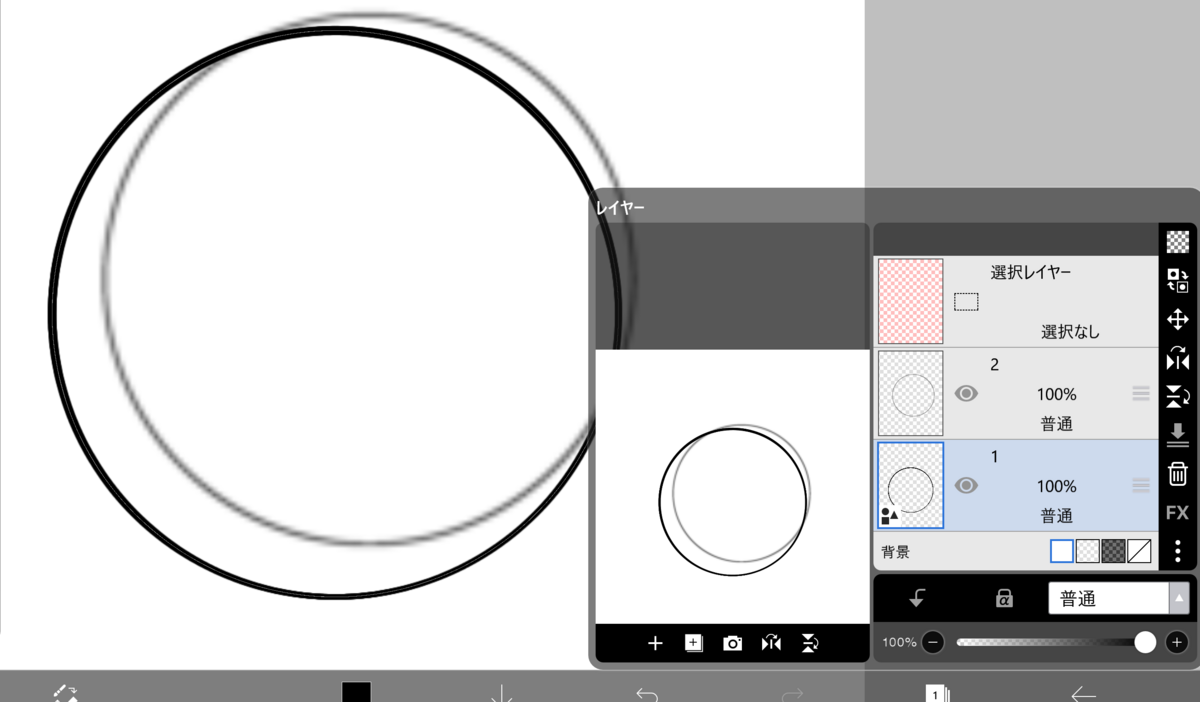Click the レイヤー panel title
The width and height of the screenshot is (1200, 702).
(x=621, y=208)
